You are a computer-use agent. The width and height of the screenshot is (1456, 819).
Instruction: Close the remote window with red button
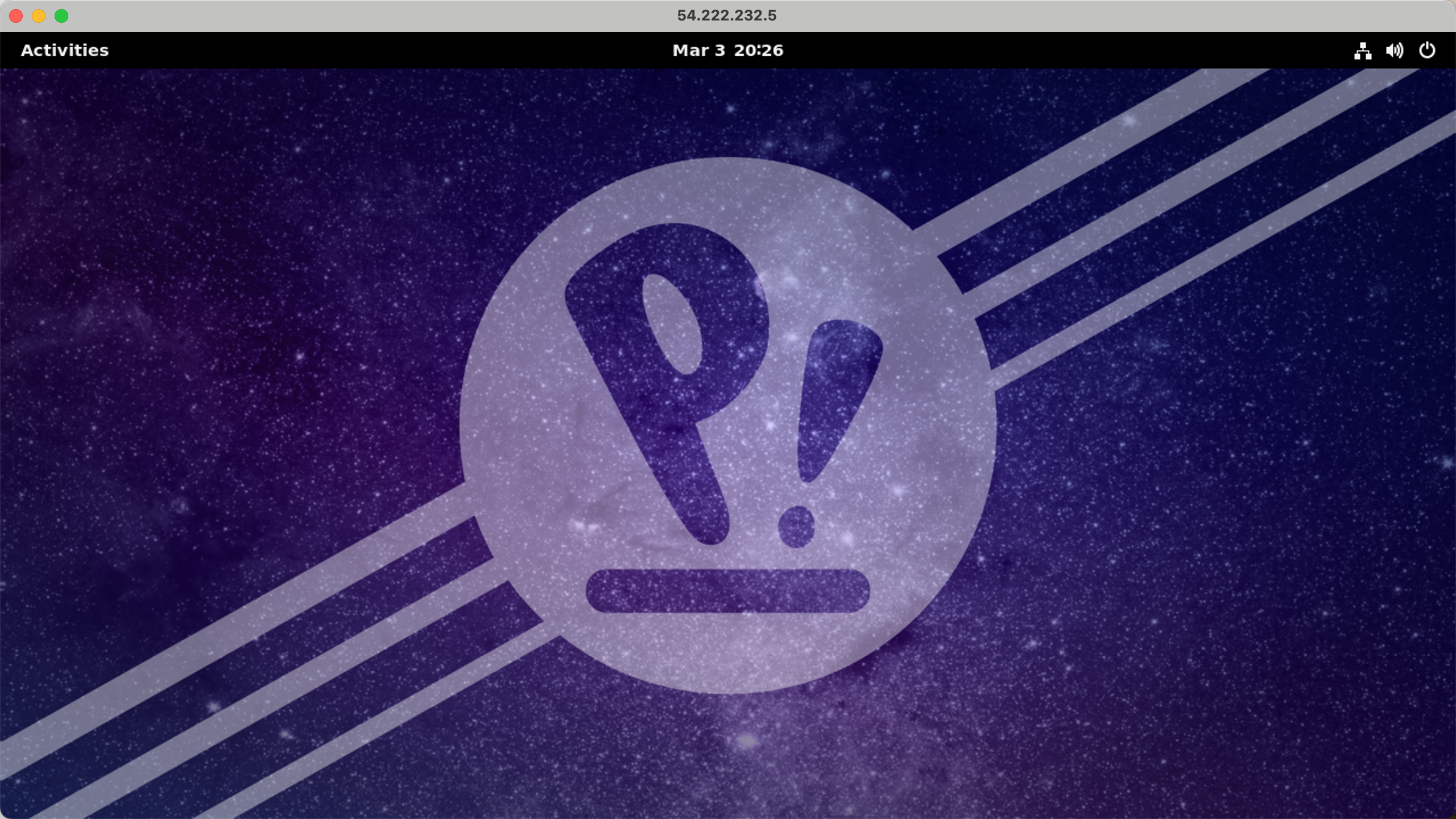(16, 16)
